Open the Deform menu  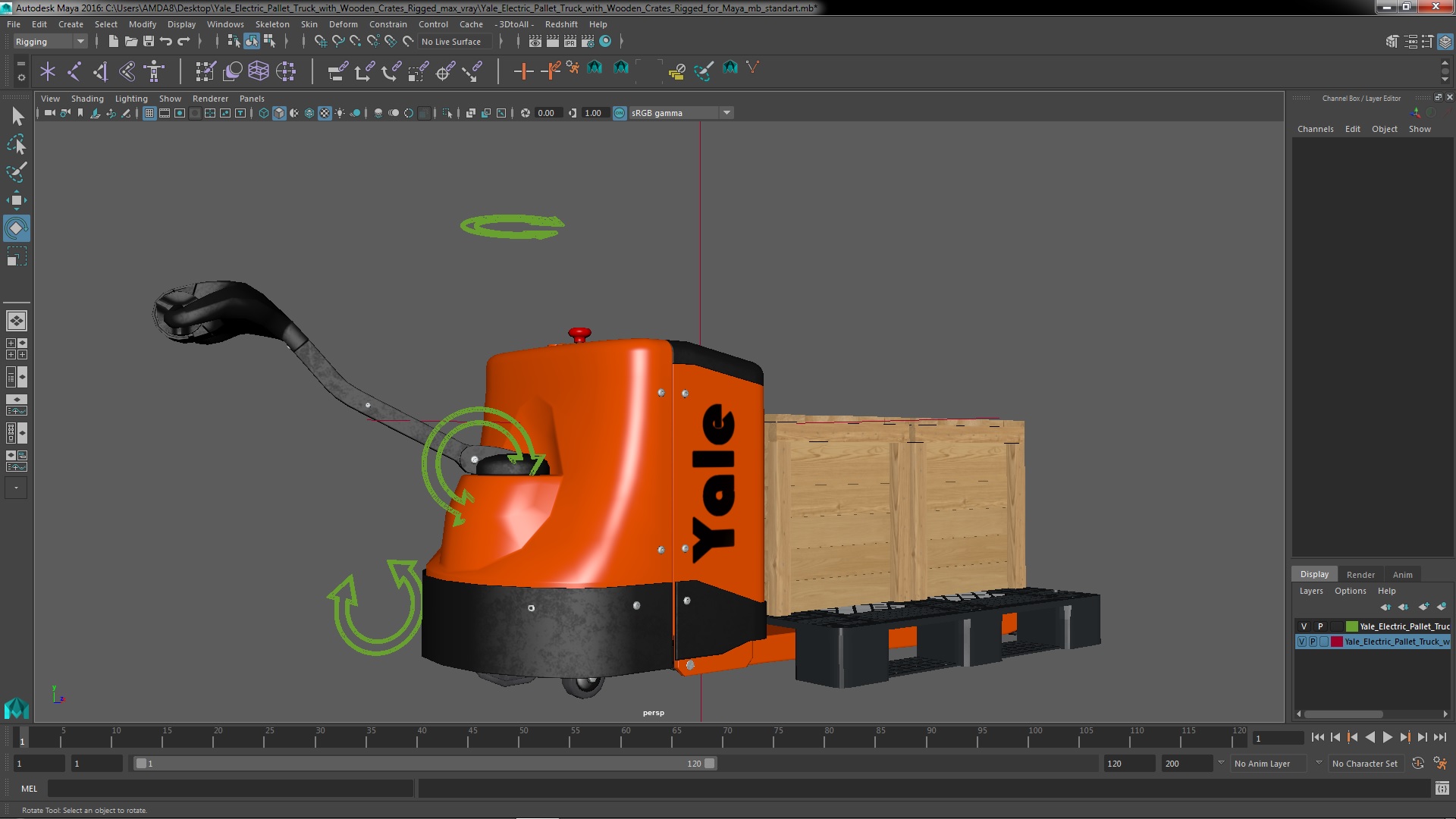(x=343, y=24)
